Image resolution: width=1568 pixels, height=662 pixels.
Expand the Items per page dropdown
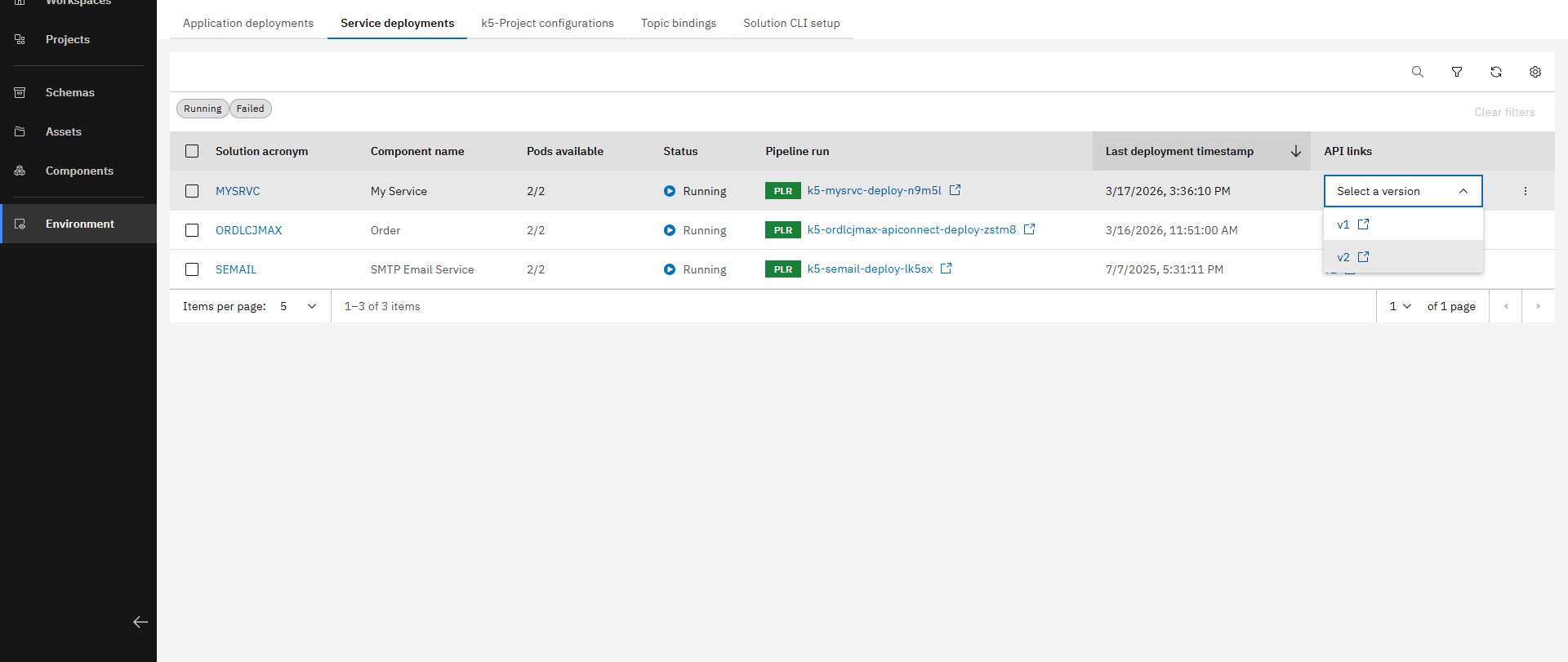[298, 306]
